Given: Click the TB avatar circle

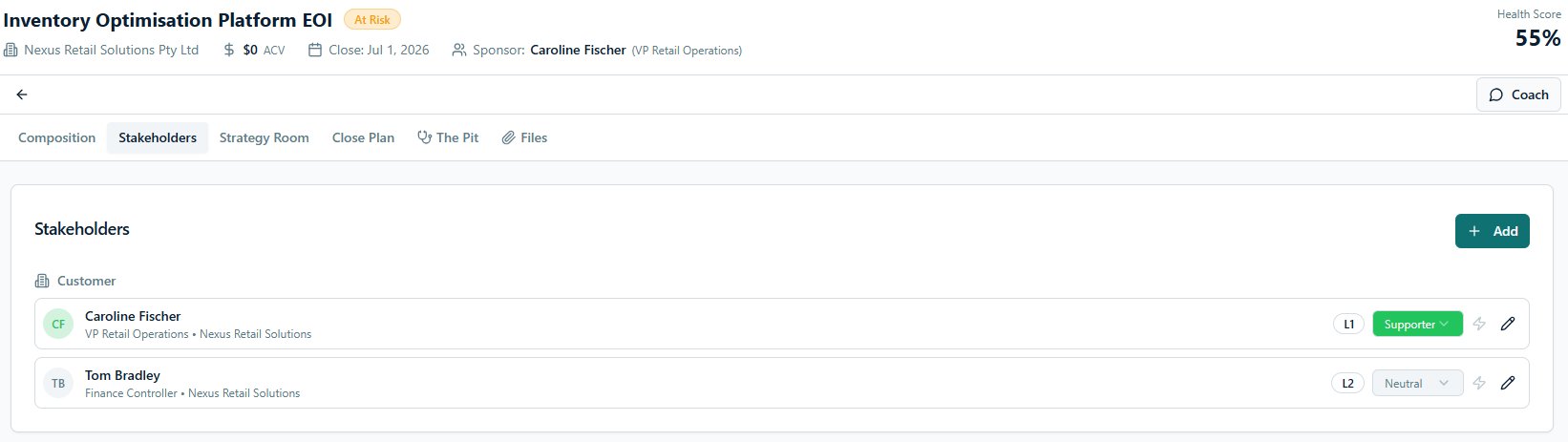Looking at the screenshot, I should (x=58, y=383).
